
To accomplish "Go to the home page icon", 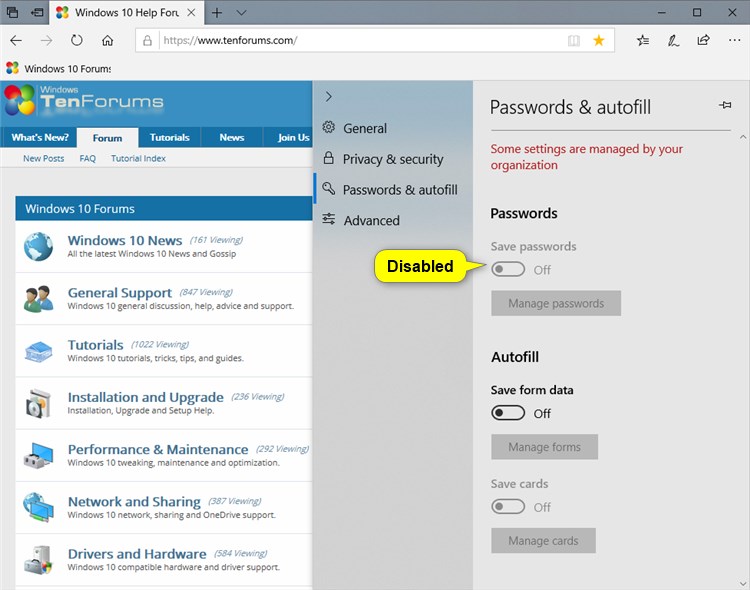I will tap(108, 40).
